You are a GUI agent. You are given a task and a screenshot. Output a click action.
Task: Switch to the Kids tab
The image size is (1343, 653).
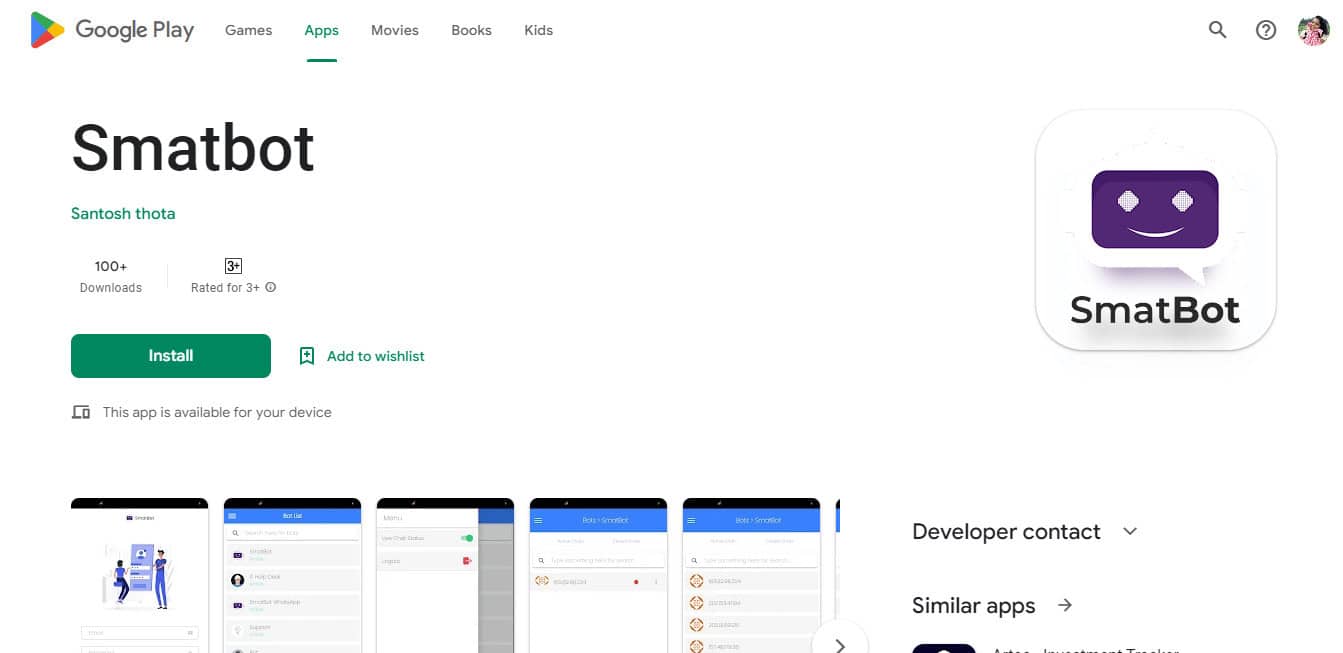click(x=538, y=30)
